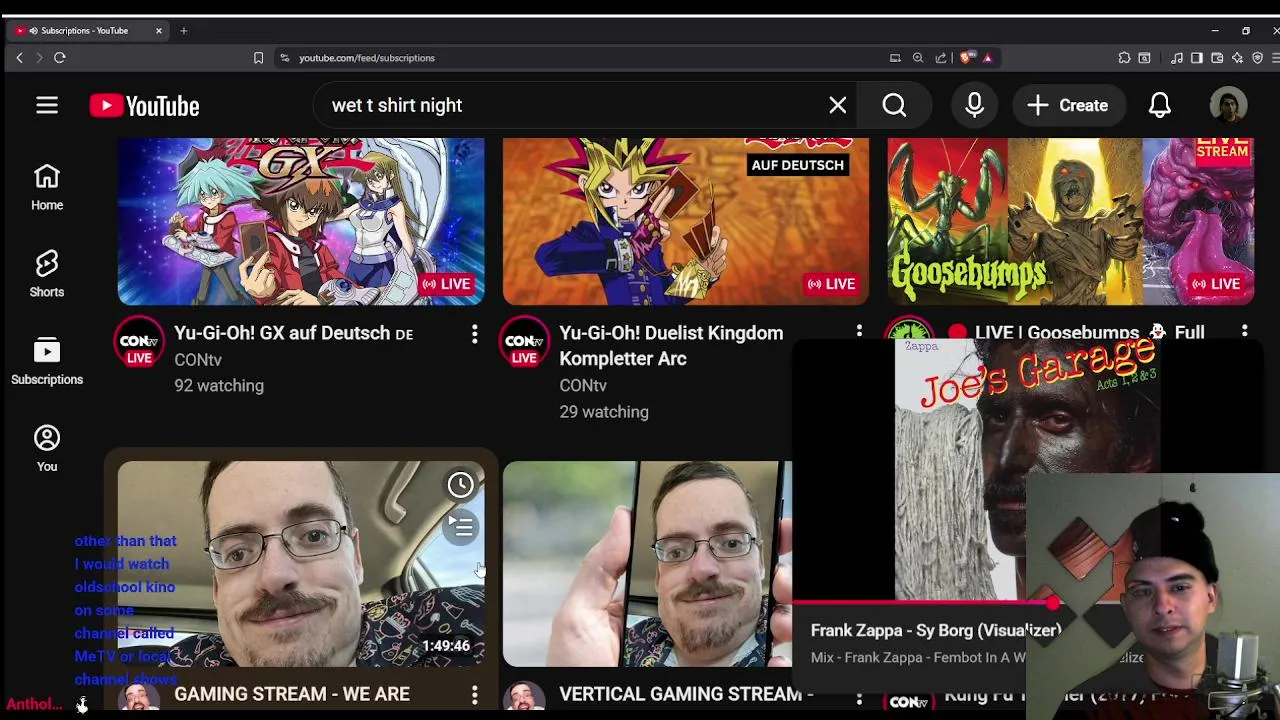Open options for Yu-Gi-Oh! GX auf Deutsch

(474, 334)
